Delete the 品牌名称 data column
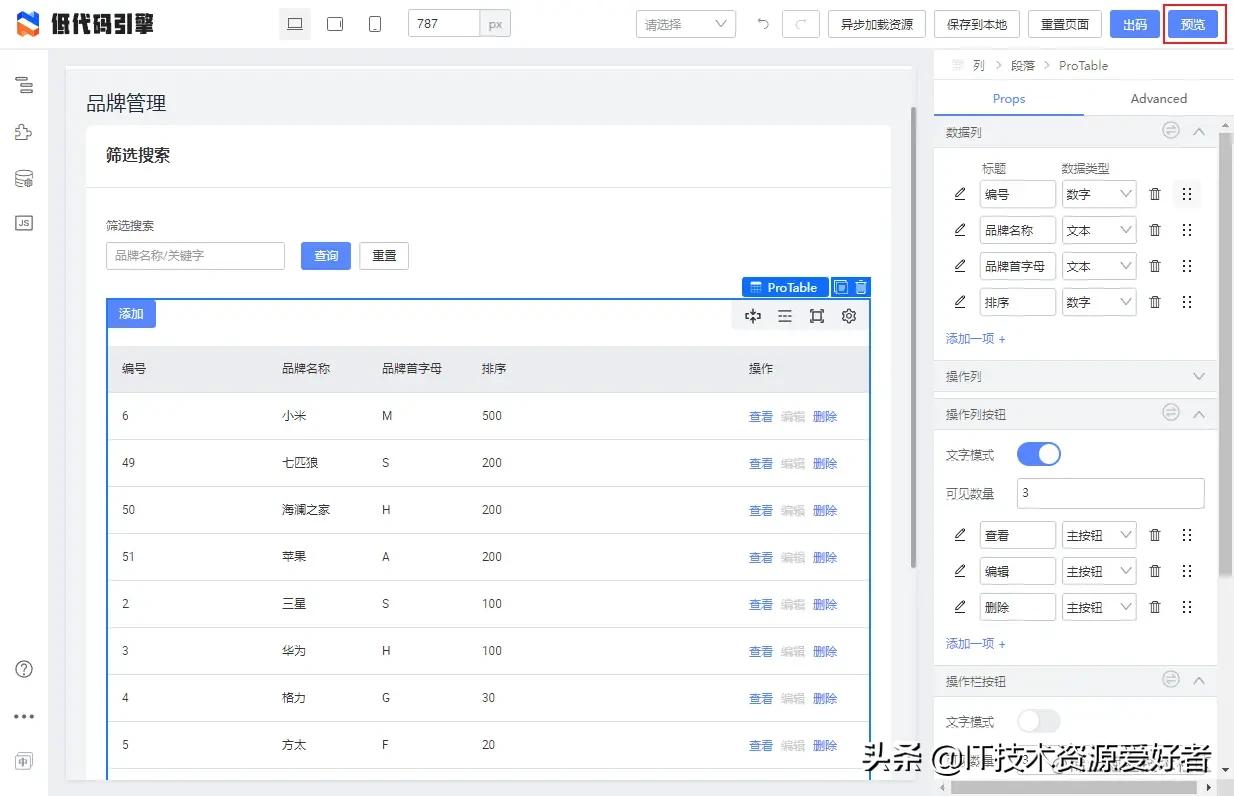The width and height of the screenshot is (1234, 796). click(x=1155, y=230)
